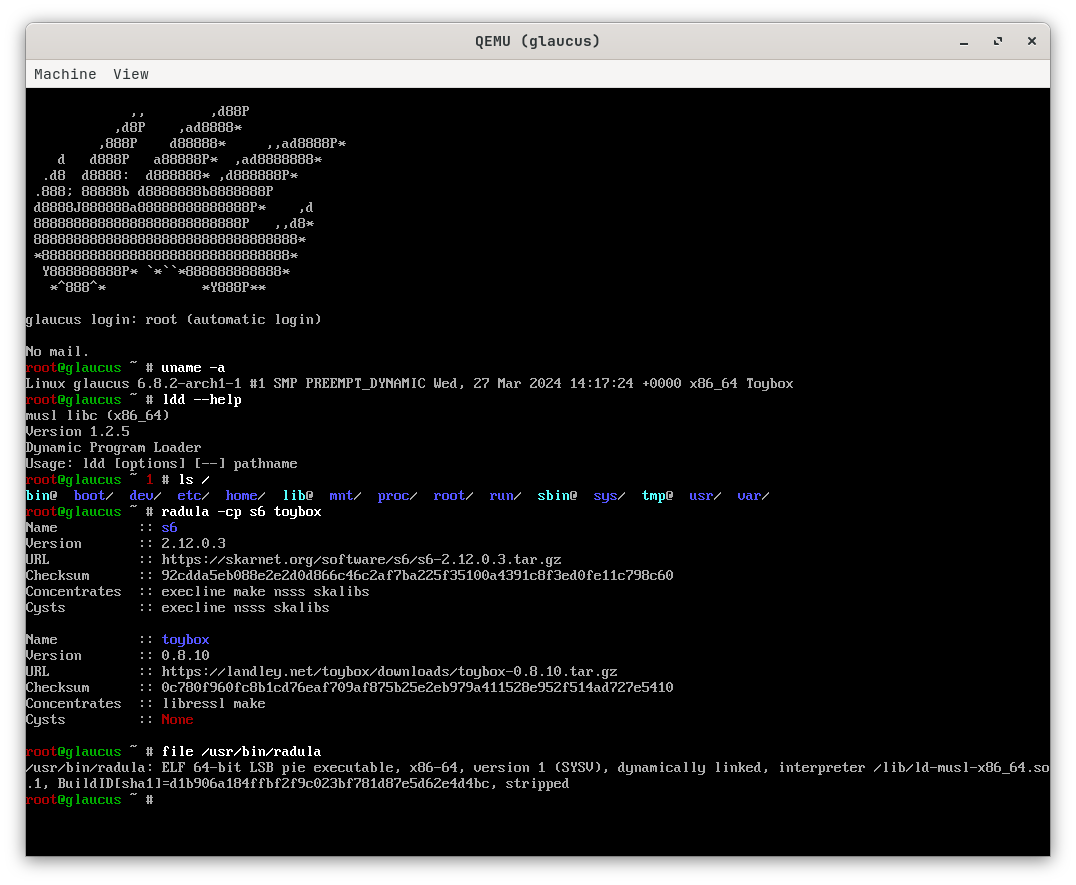
Task: Click the 'ls /' command text
Action: (194, 480)
